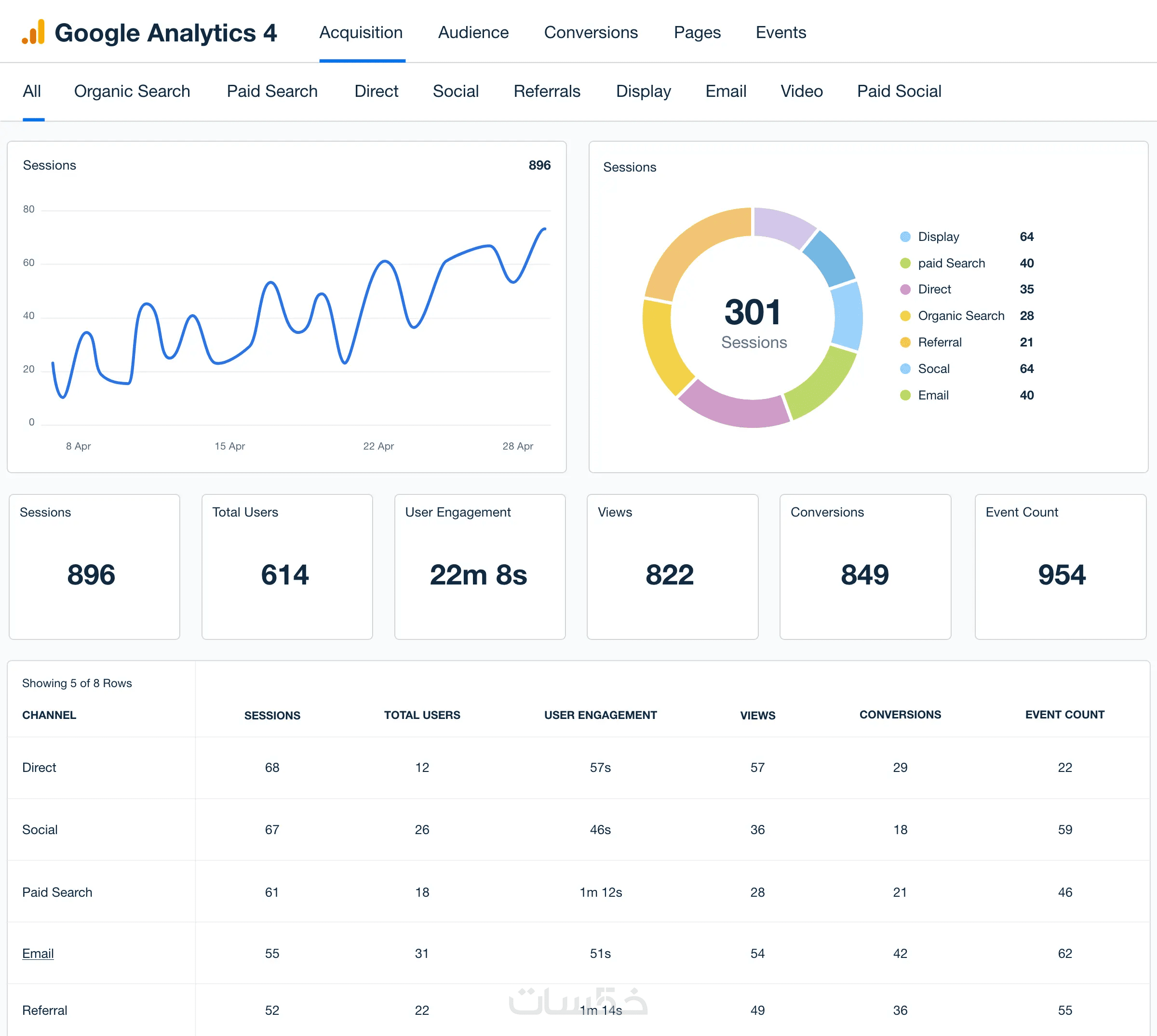Click the Referral legend color dot
The width and height of the screenshot is (1157, 1036).
tap(905, 342)
